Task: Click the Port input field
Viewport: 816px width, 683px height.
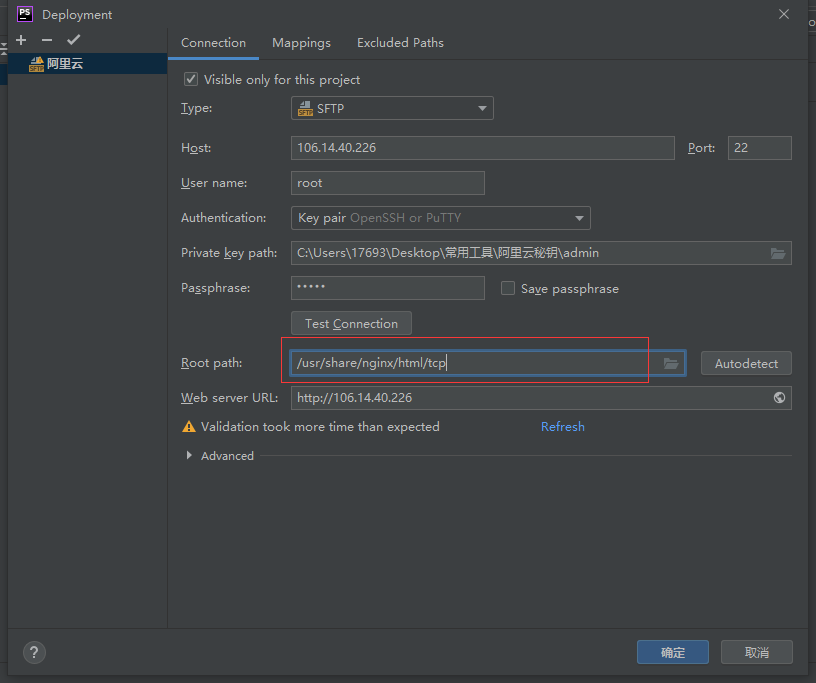Action: pos(760,148)
